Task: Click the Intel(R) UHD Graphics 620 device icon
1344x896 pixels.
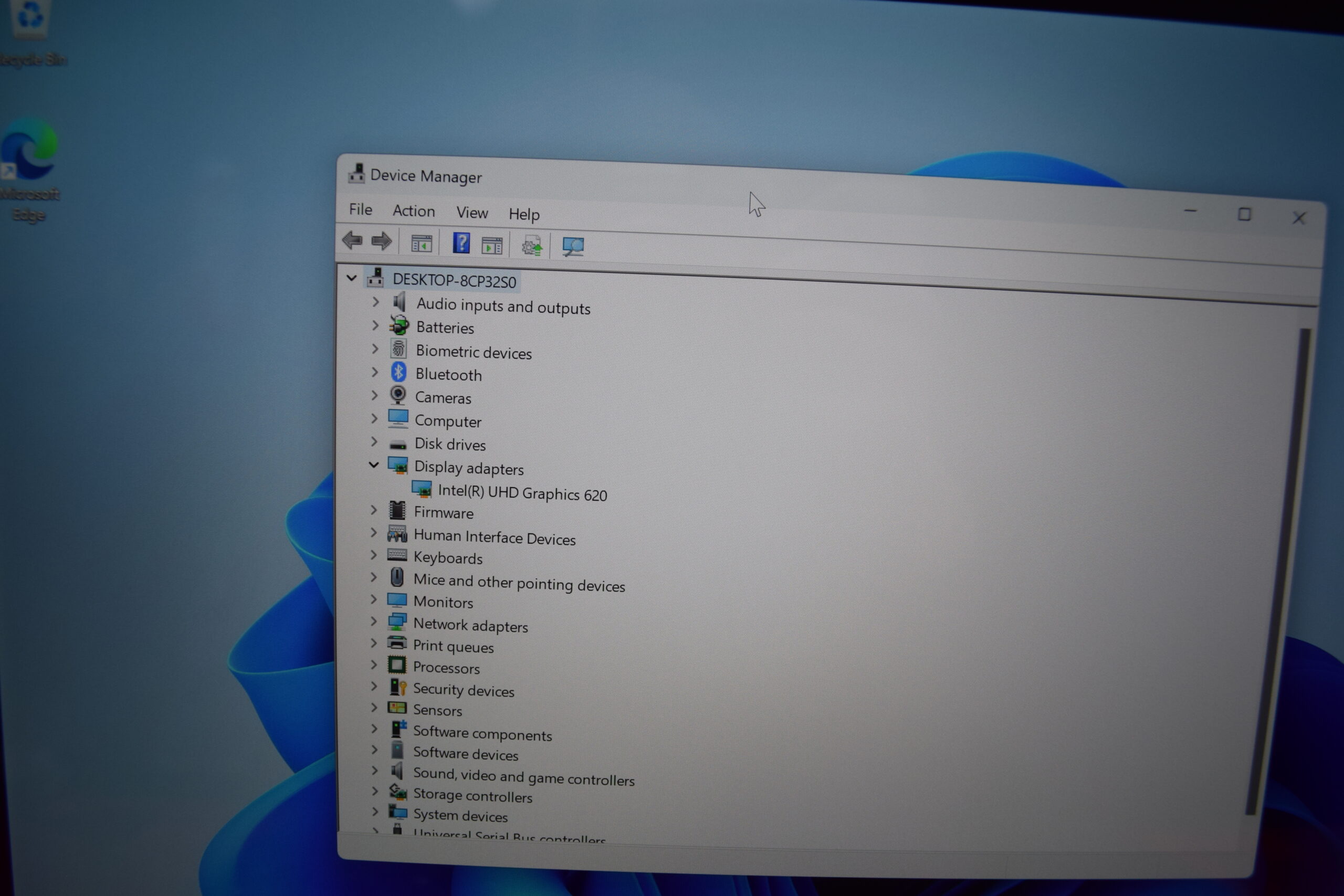Action: click(x=422, y=489)
